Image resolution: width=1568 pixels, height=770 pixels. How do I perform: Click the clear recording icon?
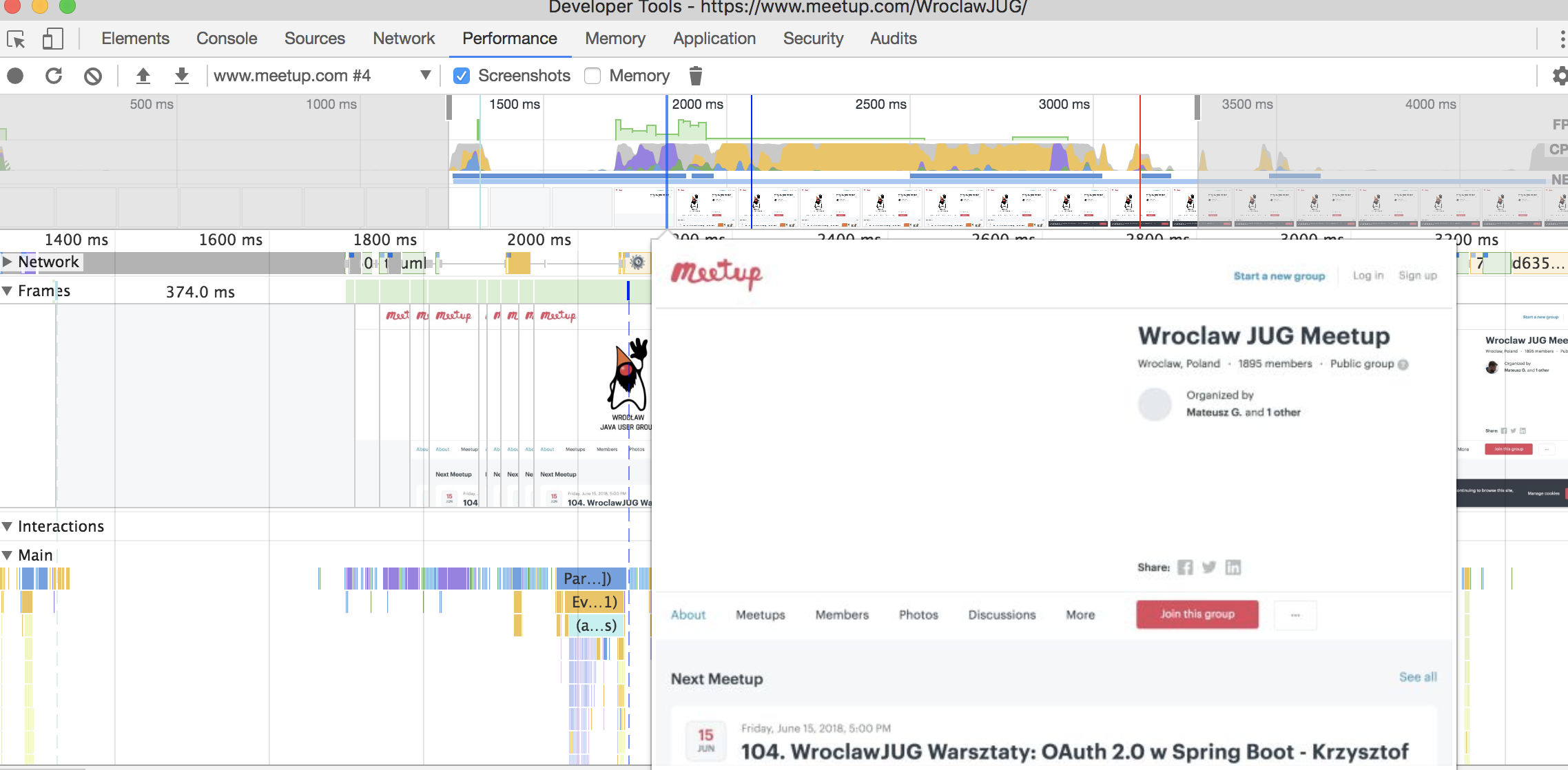(x=93, y=76)
